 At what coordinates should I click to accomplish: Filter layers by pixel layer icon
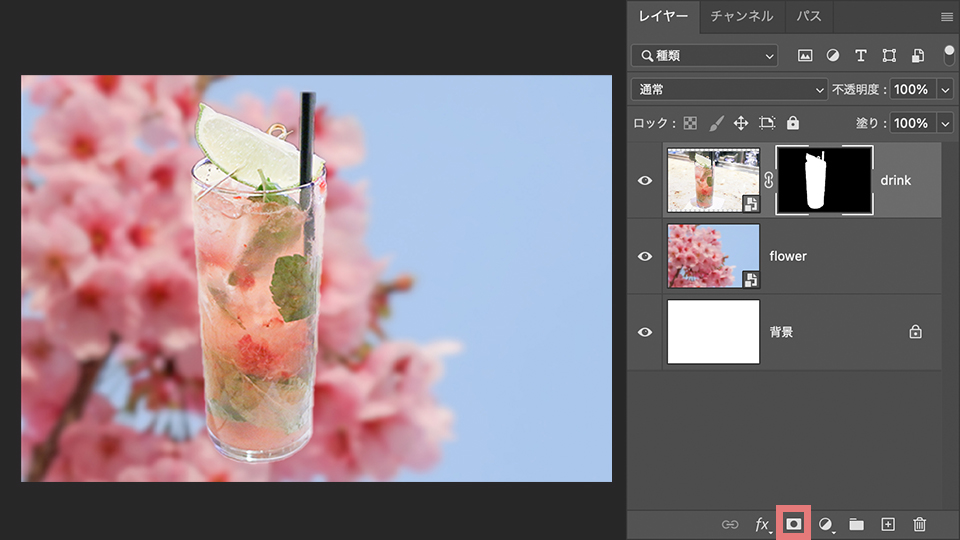804,56
